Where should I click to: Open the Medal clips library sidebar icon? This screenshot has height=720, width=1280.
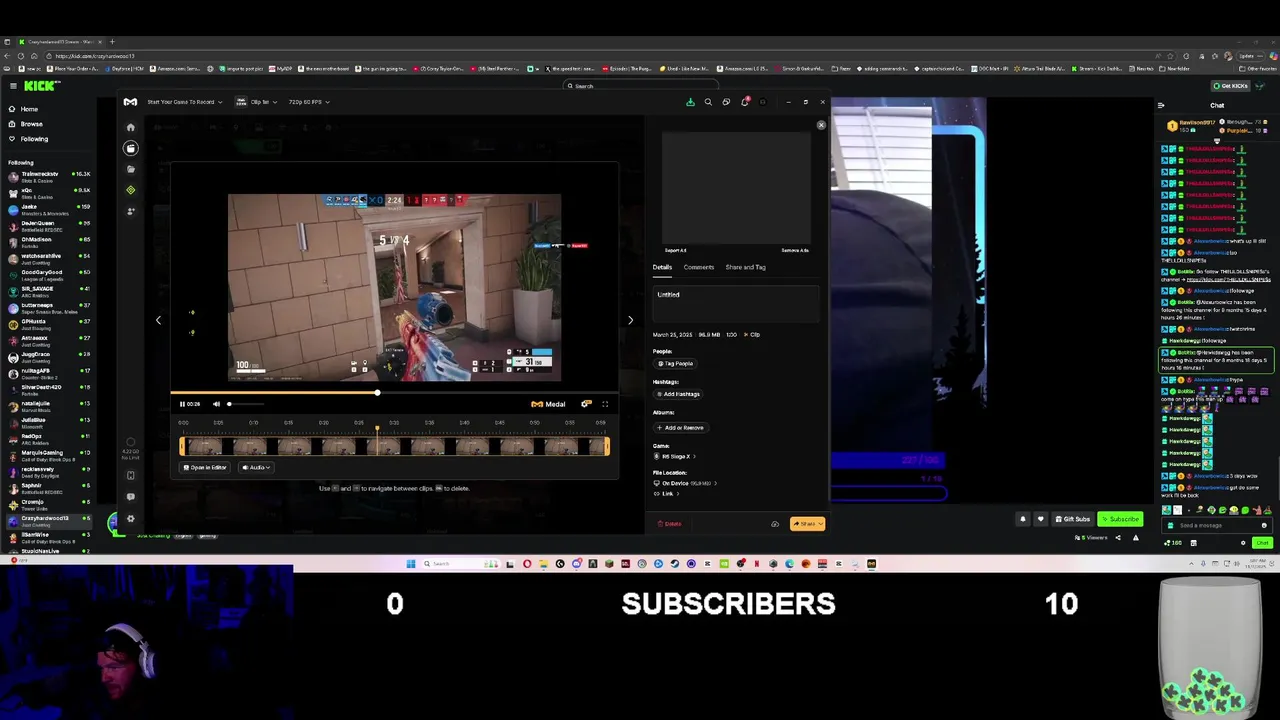(x=130, y=148)
